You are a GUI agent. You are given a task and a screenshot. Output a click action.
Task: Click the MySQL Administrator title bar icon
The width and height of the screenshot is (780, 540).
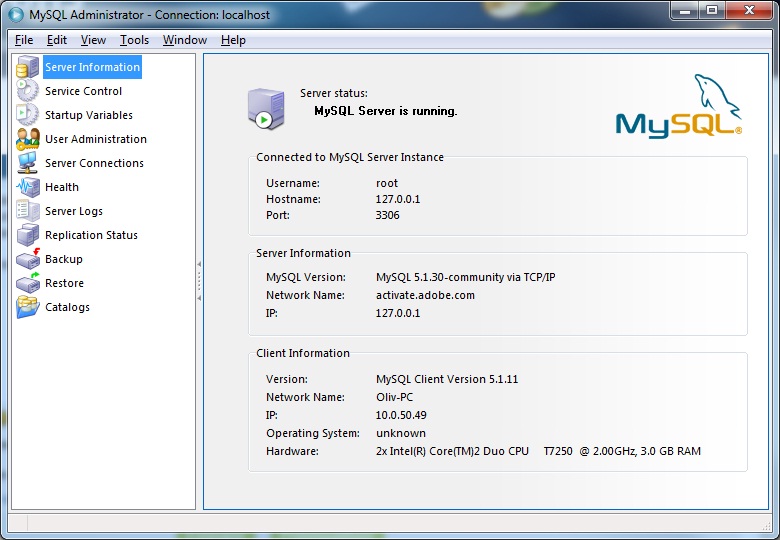(x=16, y=14)
